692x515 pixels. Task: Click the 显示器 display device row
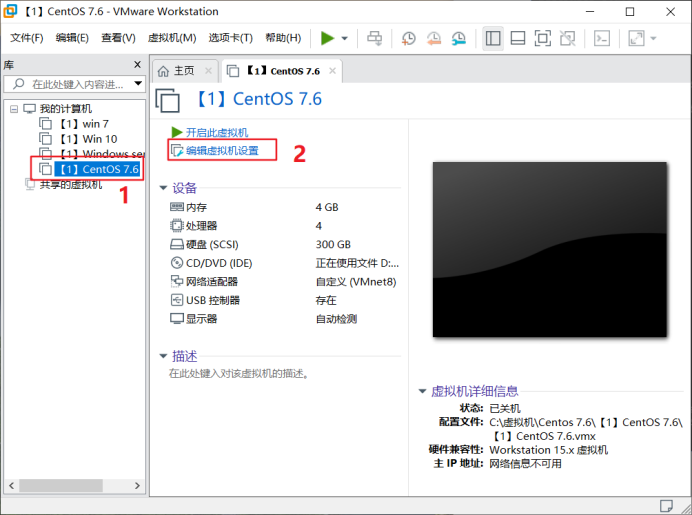tap(285, 319)
